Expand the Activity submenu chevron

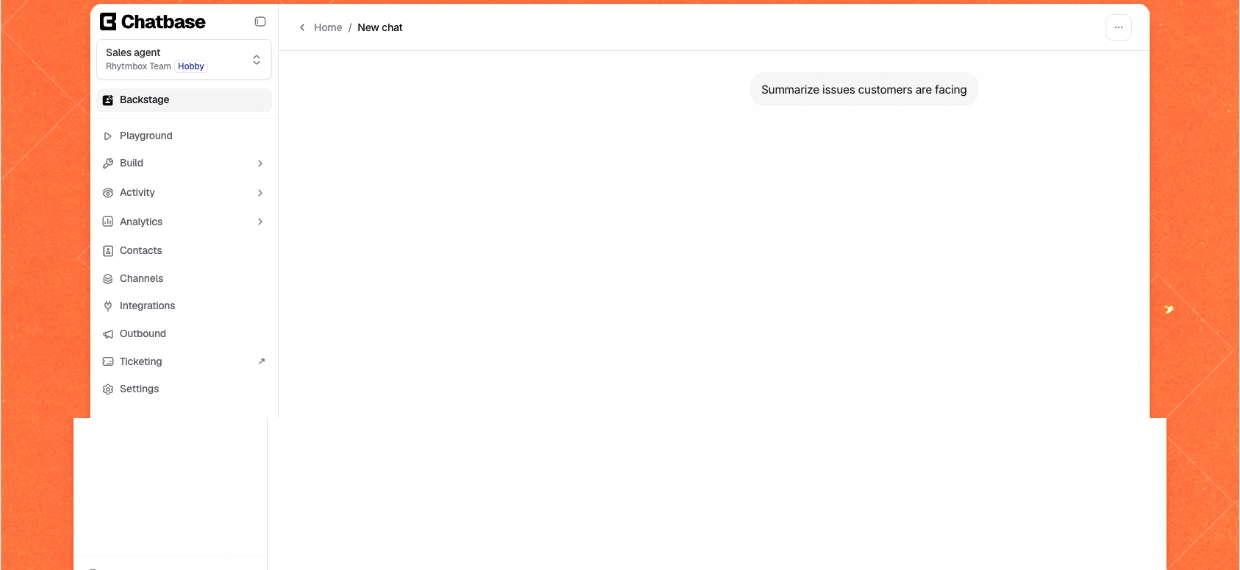click(260, 193)
